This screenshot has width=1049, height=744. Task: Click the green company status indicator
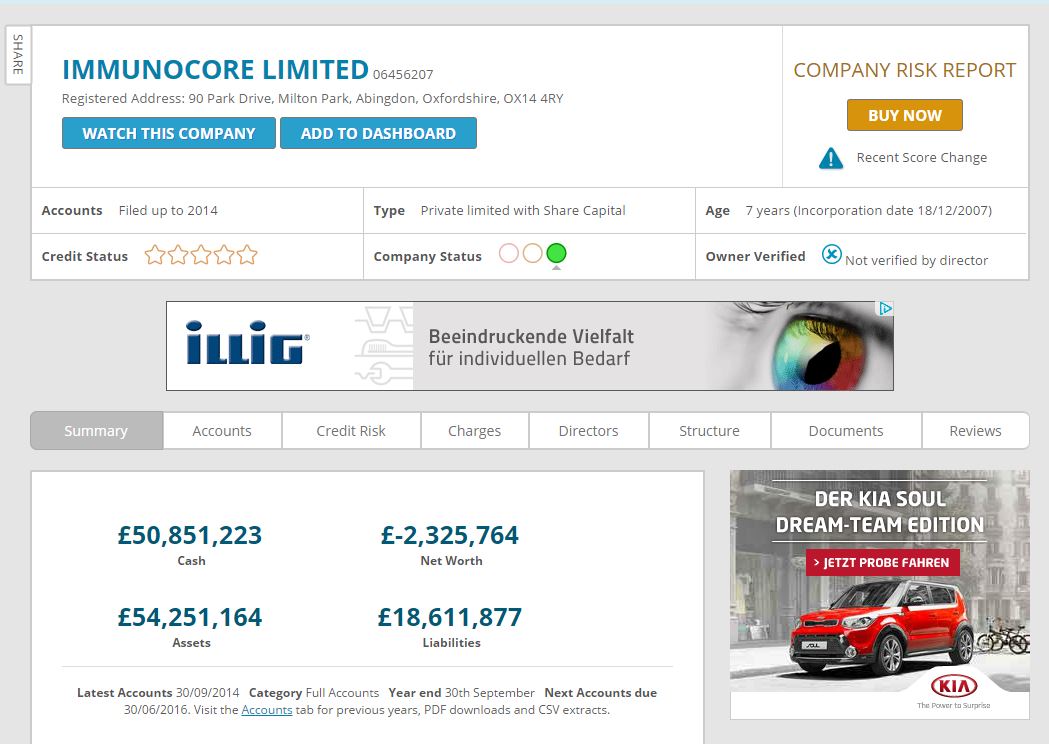[x=556, y=254]
